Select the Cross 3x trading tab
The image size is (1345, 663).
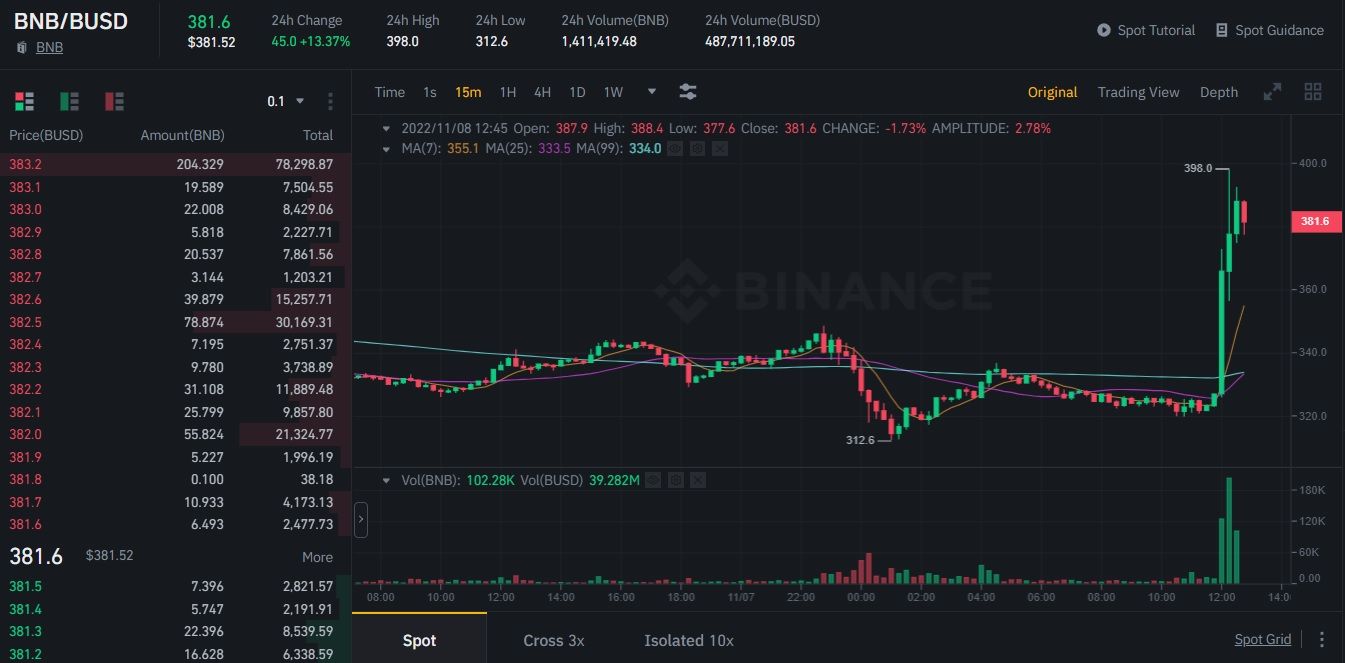pos(554,640)
